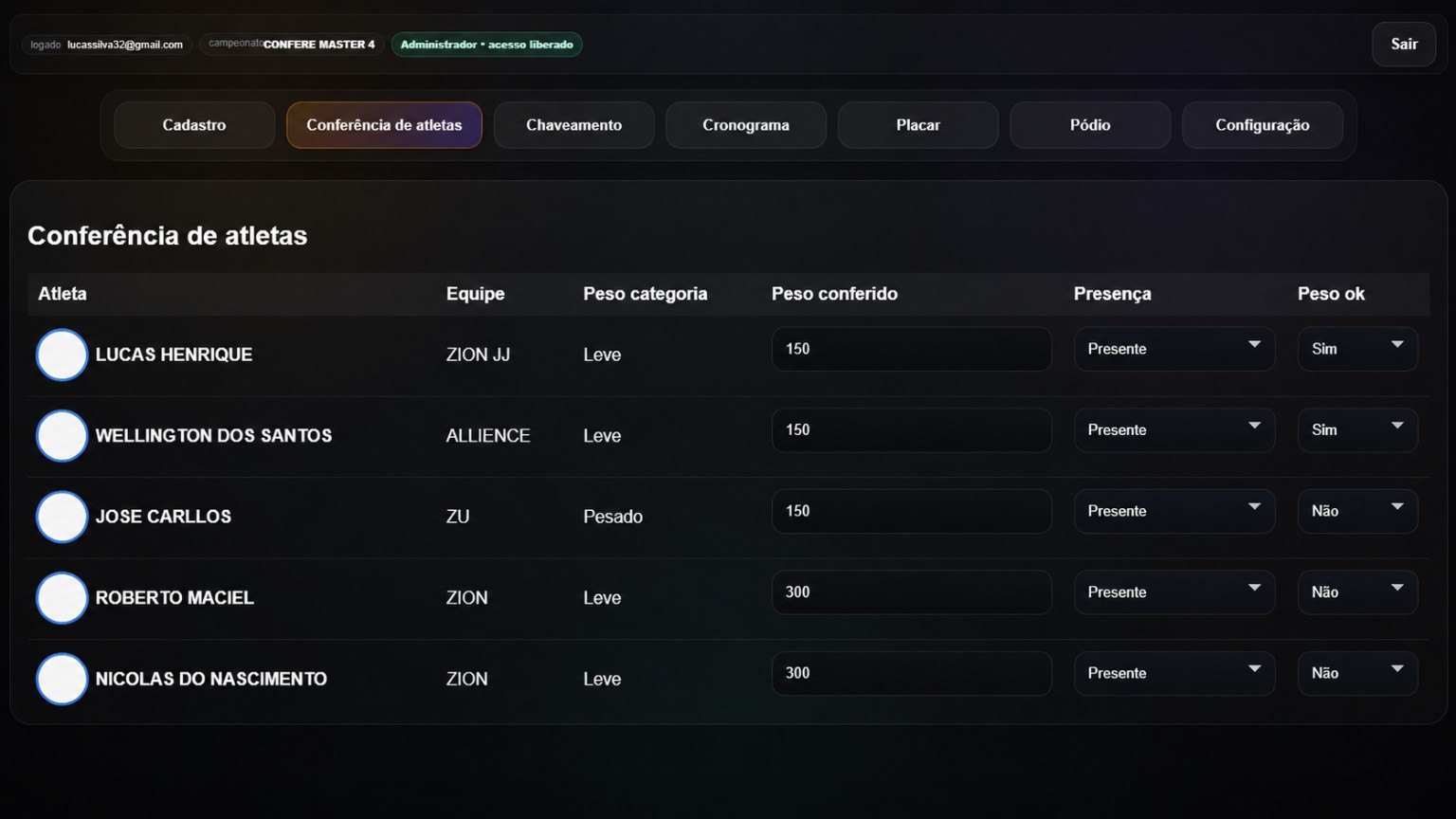The height and width of the screenshot is (819, 1456).
Task: Click Jose Carllos' avatar circle
Action: [x=62, y=517]
